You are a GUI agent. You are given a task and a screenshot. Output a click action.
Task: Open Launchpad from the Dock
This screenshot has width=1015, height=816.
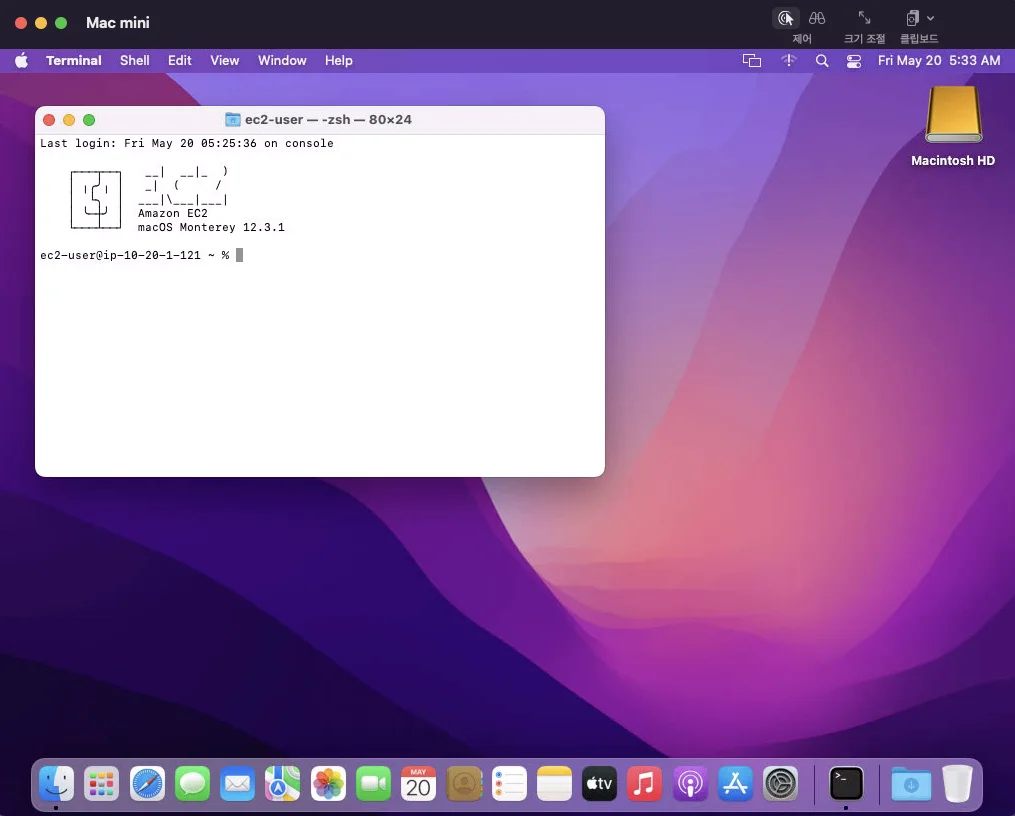pyautogui.click(x=101, y=784)
